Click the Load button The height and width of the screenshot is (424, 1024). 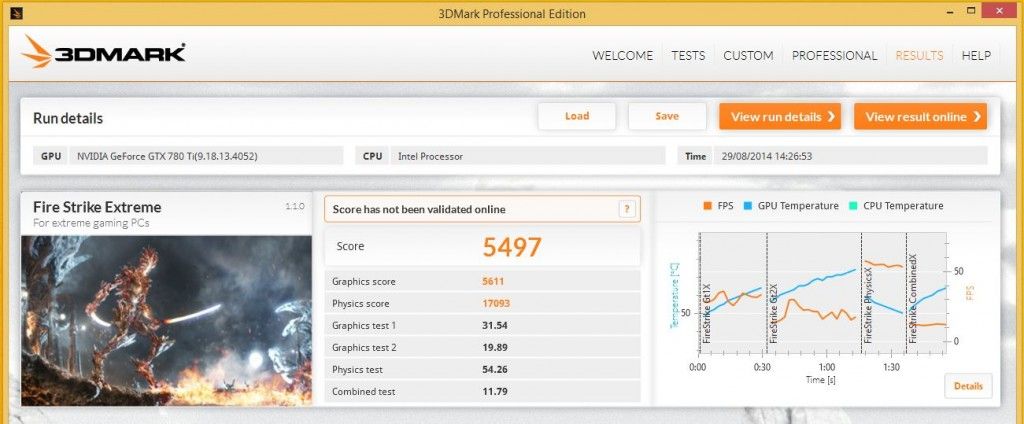577,116
